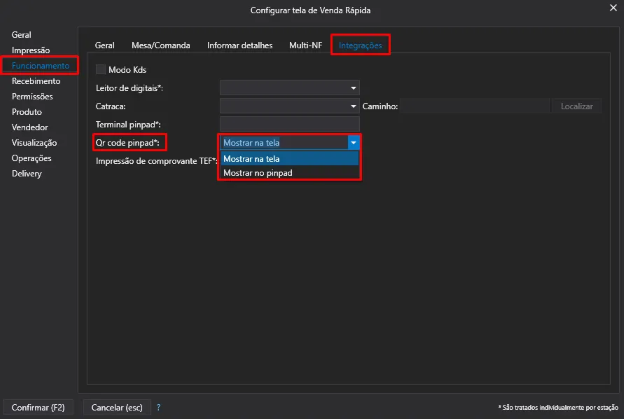
Task: Click the Cancelar (esc) button
Action: (117, 407)
